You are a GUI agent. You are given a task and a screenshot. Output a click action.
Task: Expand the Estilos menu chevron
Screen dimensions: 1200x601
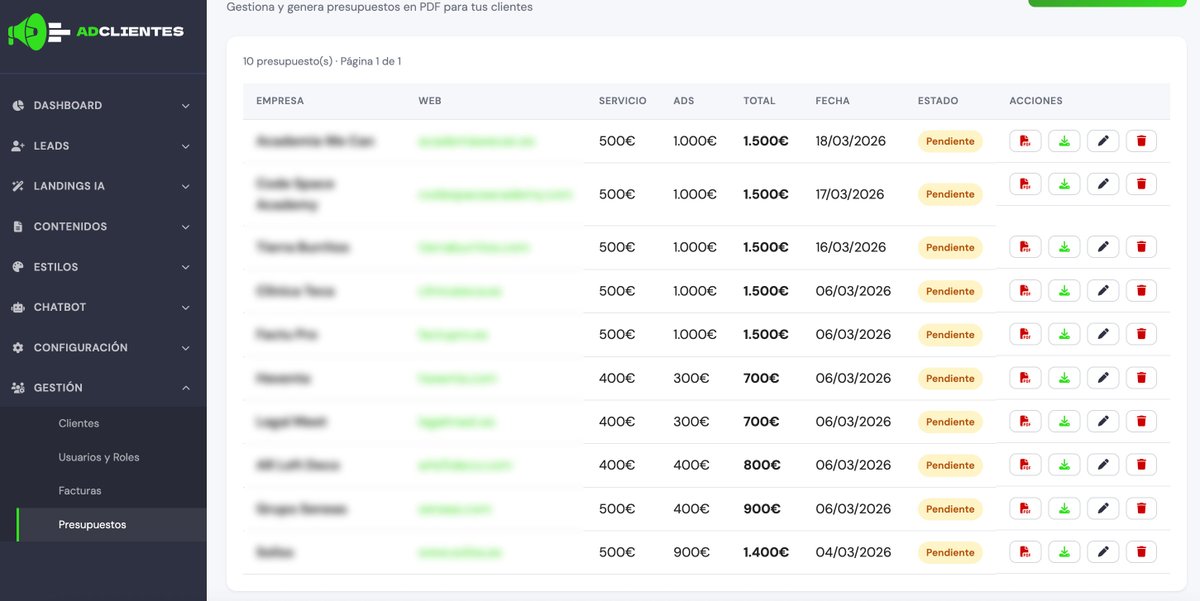(185, 267)
